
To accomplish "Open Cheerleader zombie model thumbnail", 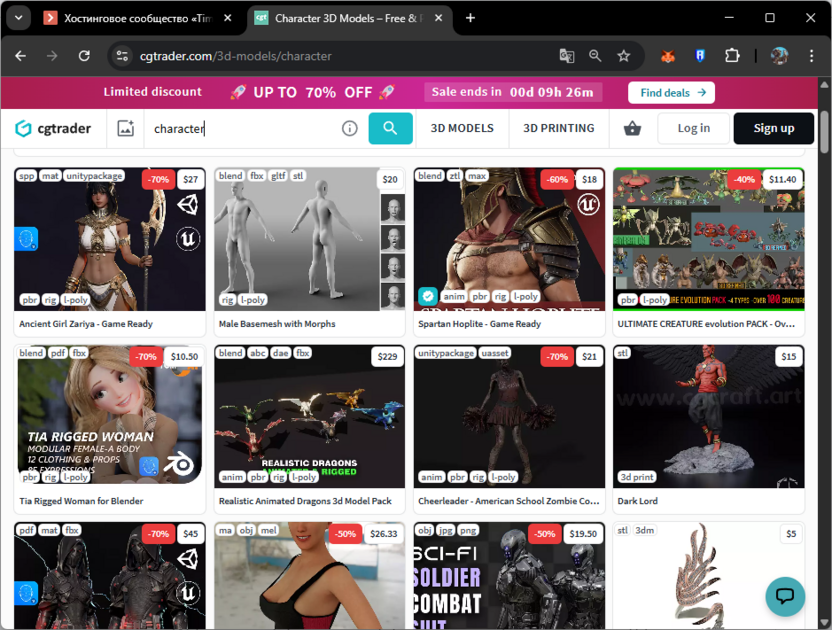I will (509, 417).
